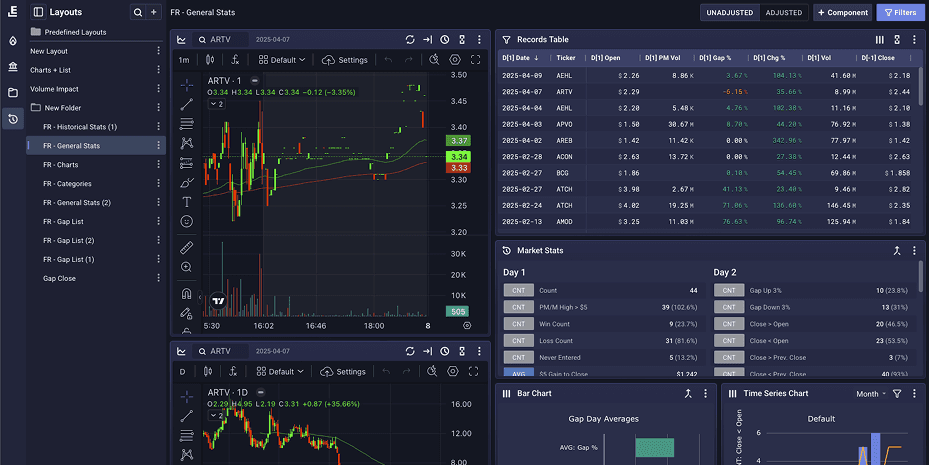929x465 pixels.
Task: Select the patterns tool in 1m chart
Action: pos(187,143)
